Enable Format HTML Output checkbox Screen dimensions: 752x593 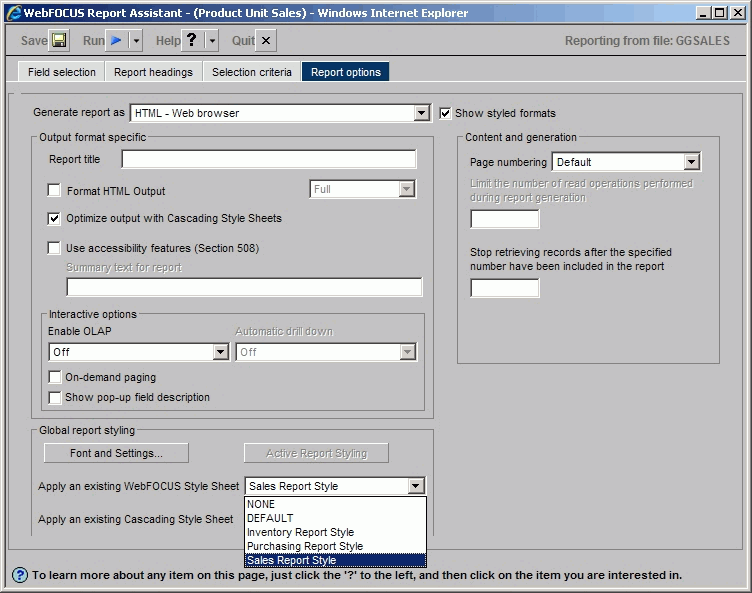pos(54,190)
